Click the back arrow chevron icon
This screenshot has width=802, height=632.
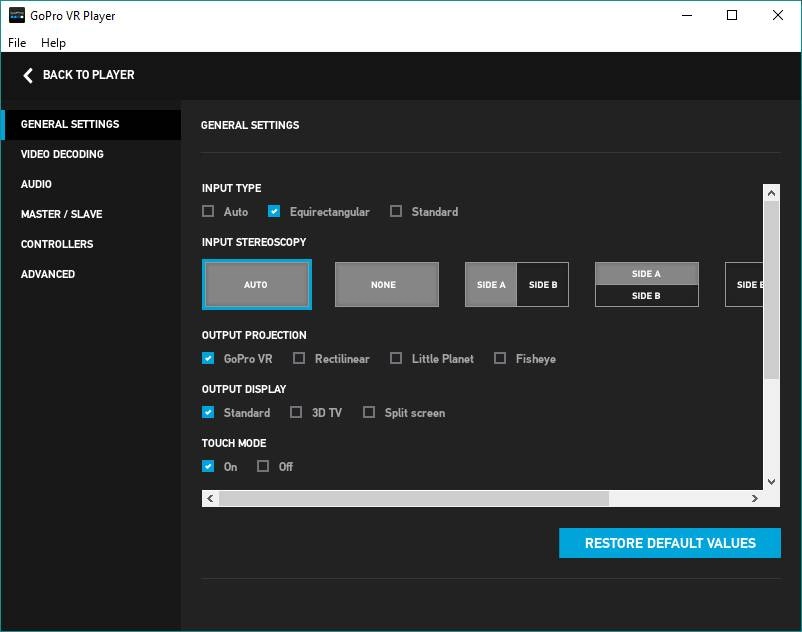tap(28, 75)
